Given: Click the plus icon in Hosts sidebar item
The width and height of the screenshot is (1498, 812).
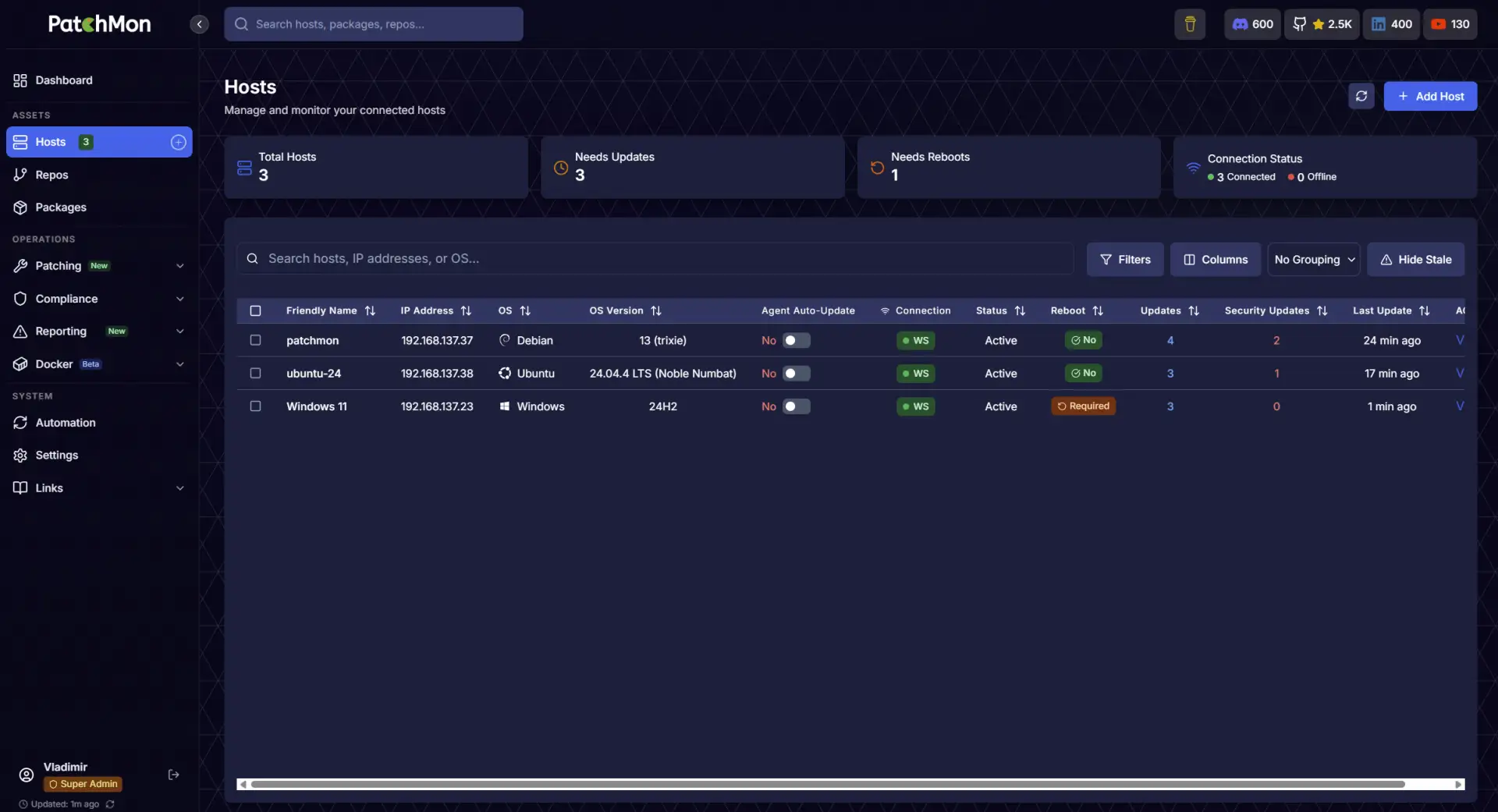Looking at the screenshot, I should pyautogui.click(x=178, y=142).
